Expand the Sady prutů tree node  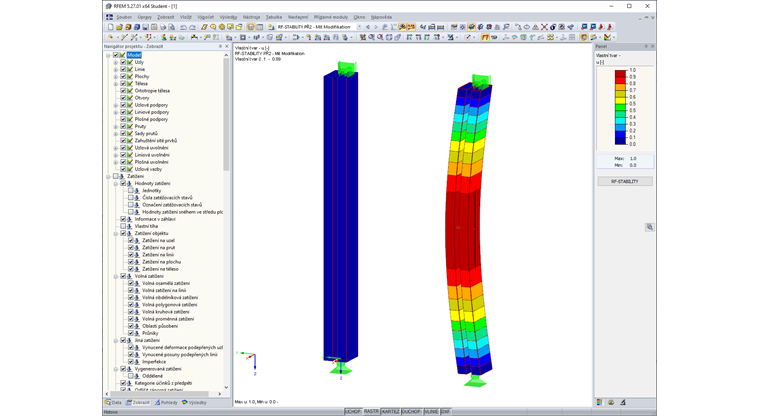pos(116,133)
